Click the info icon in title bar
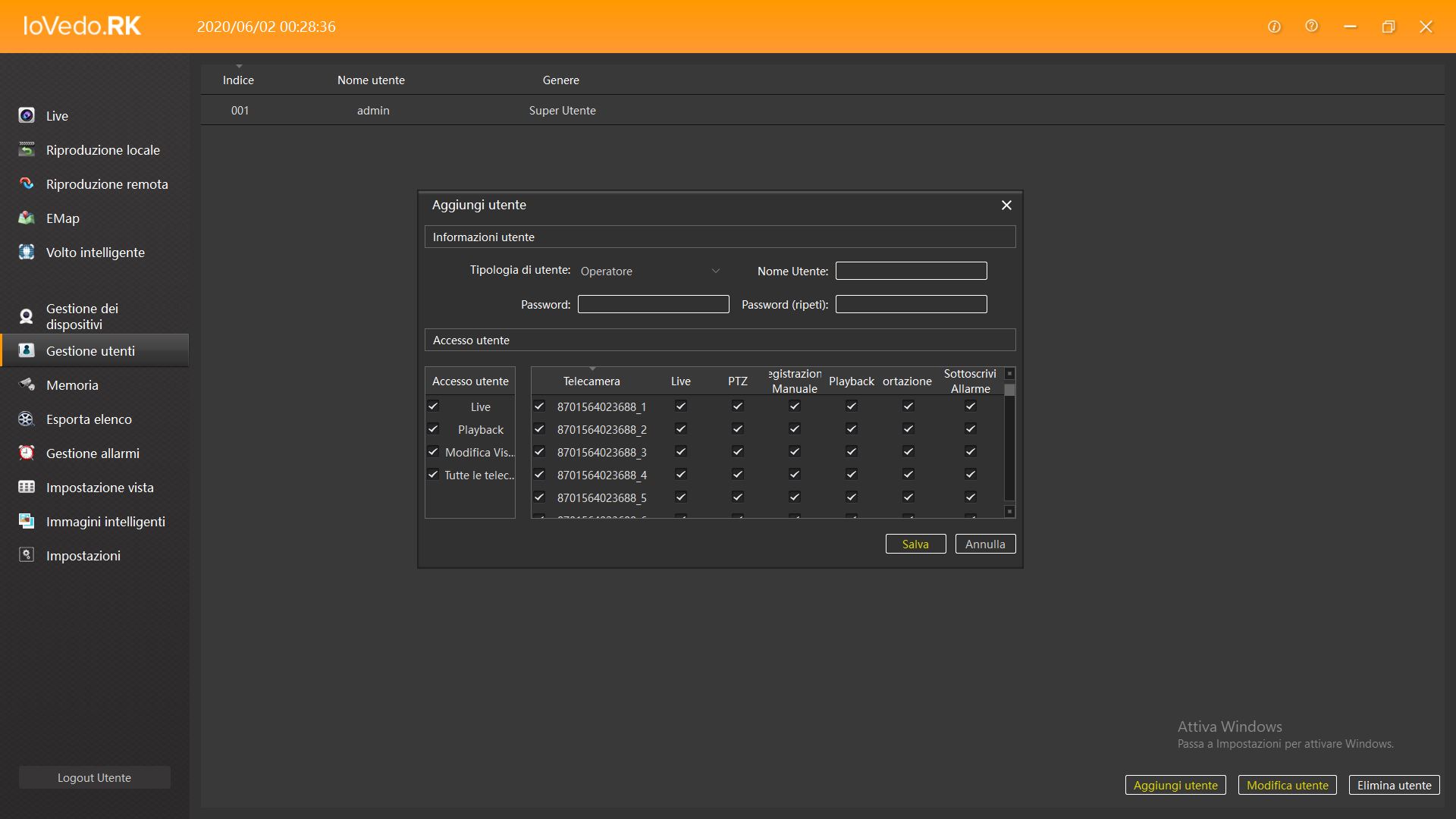 [1274, 27]
